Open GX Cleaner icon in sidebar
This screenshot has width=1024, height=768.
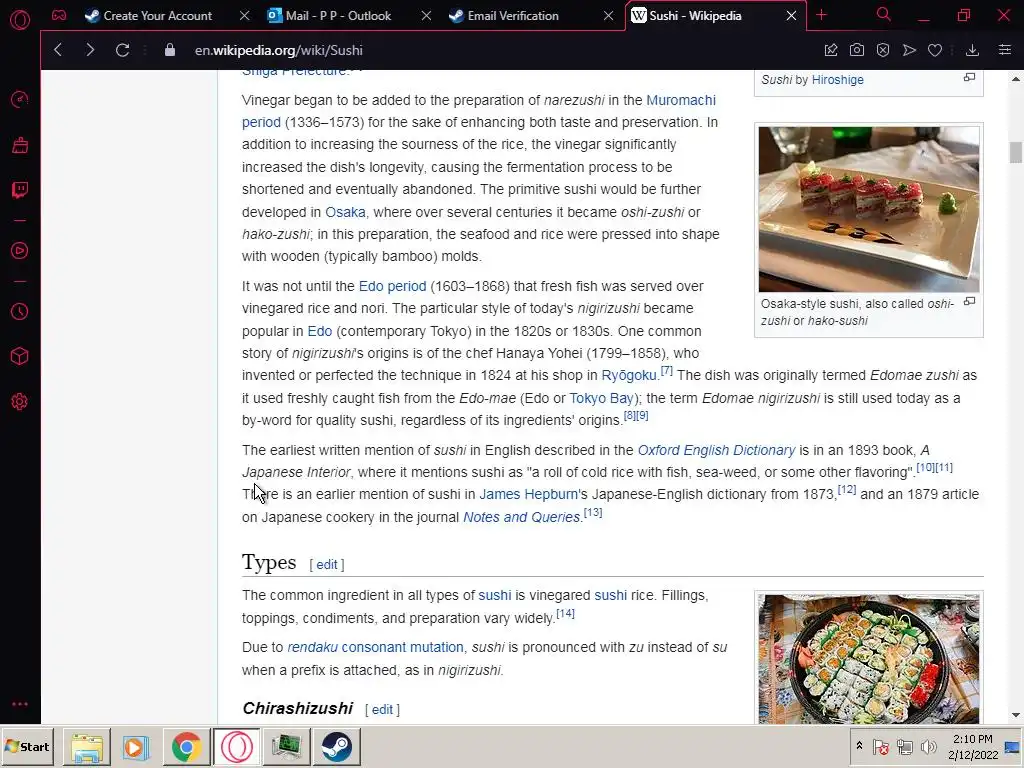20,145
